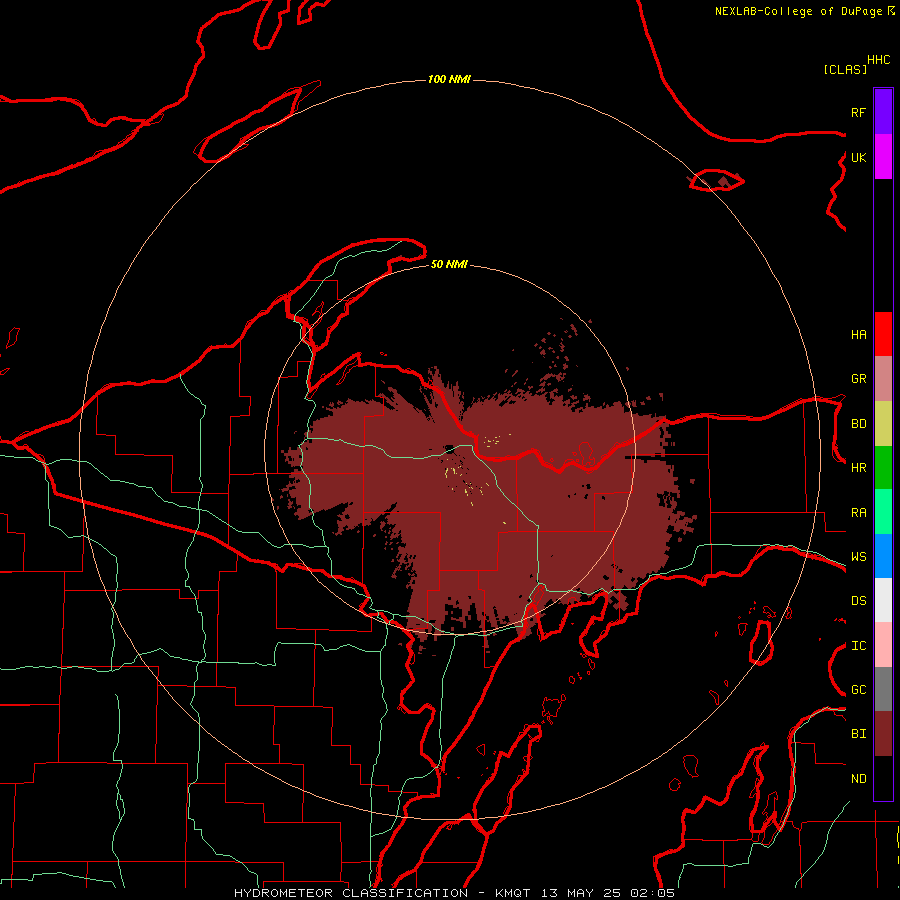The height and width of the screenshot is (900, 900).
Task: Click the DS legend label
Action: (859, 600)
